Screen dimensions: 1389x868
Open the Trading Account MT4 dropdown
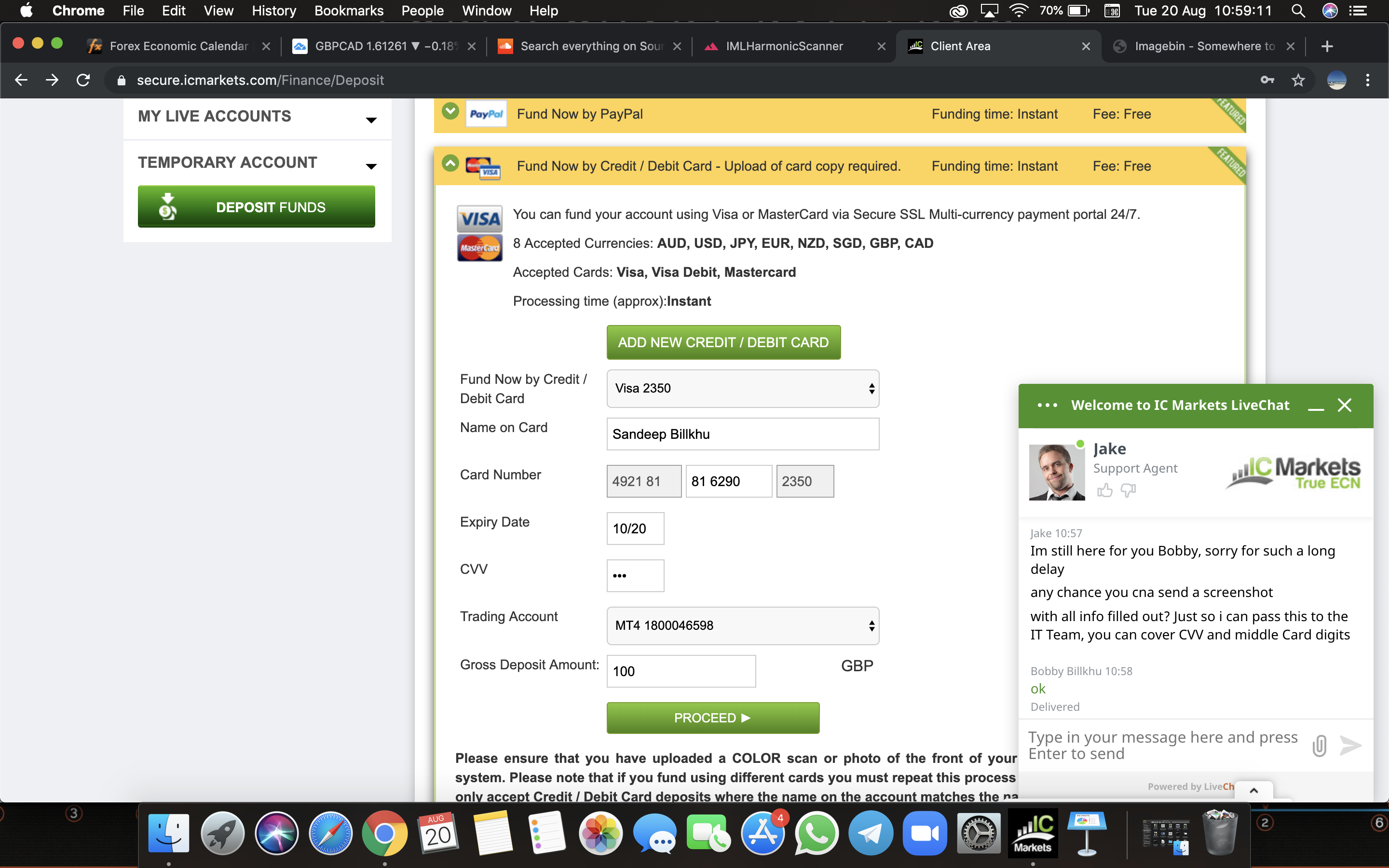743,626
